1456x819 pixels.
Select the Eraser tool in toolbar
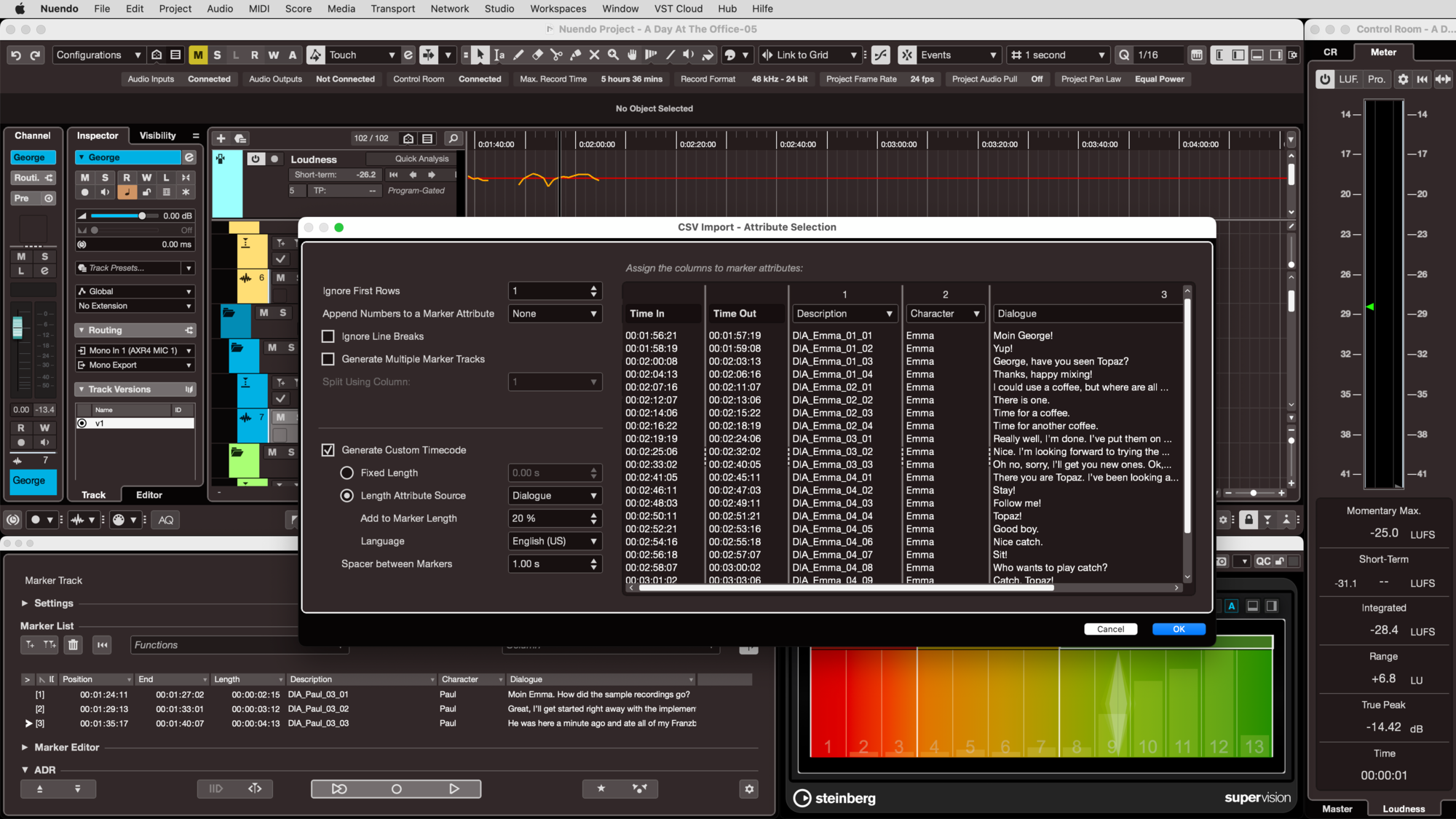click(x=537, y=55)
